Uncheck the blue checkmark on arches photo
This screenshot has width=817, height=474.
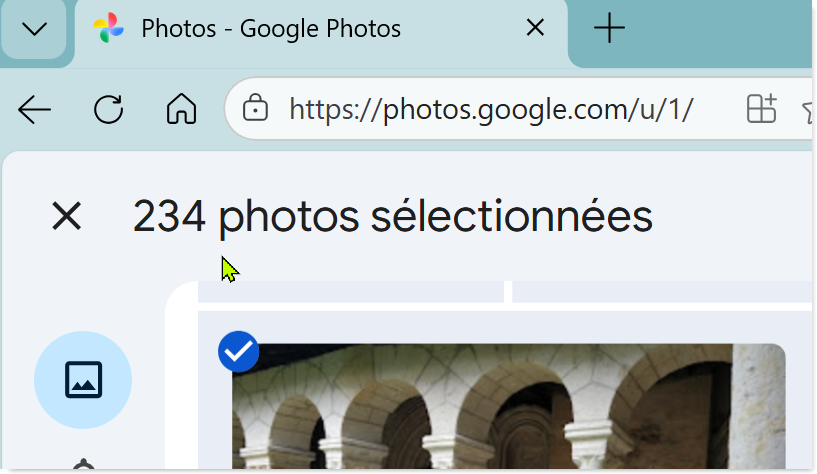point(239,351)
